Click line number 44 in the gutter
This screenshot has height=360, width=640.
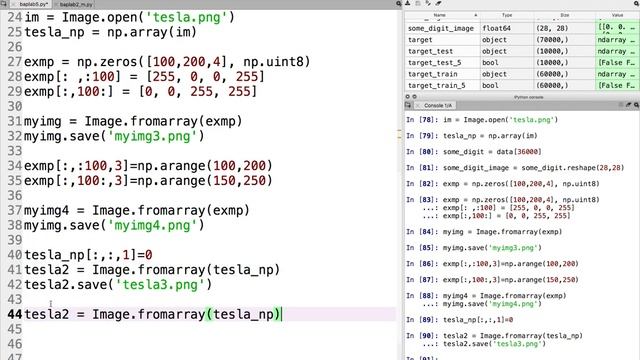[x=14, y=314]
